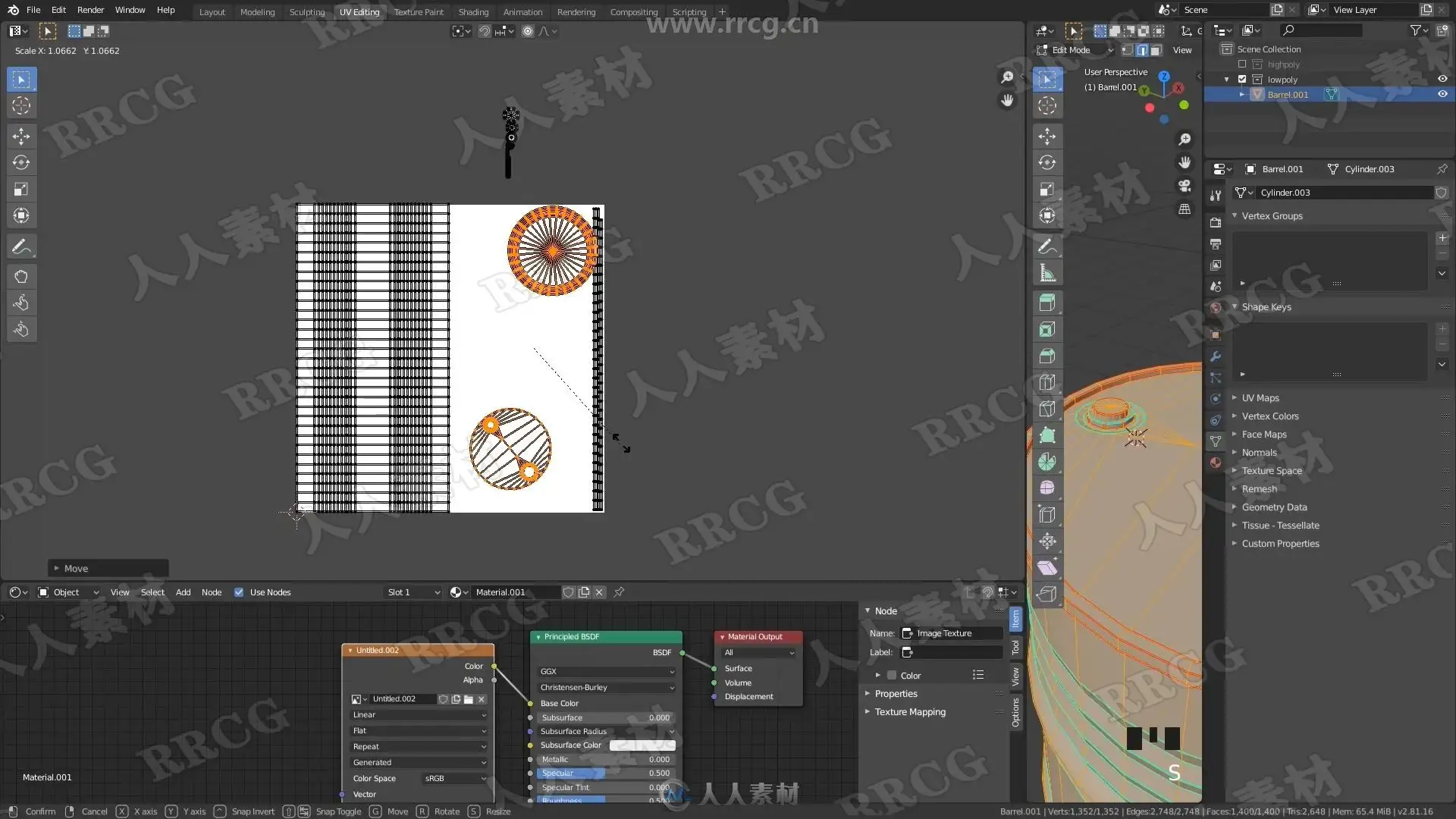Select the Measure tool in 3D viewport
This screenshot has width=1456, height=819.
[x=1047, y=273]
